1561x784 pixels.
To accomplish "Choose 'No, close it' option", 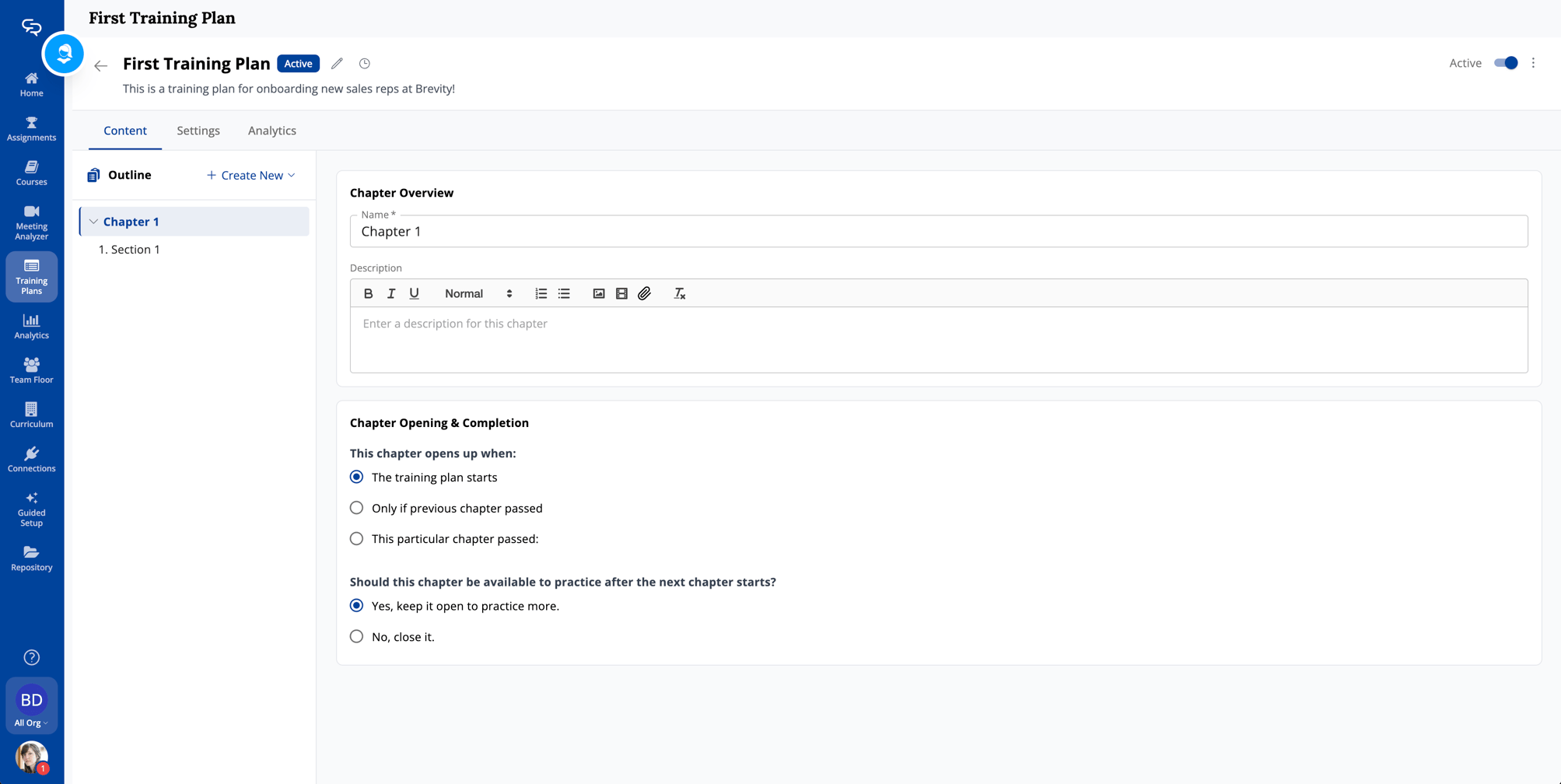I will (356, 636).
